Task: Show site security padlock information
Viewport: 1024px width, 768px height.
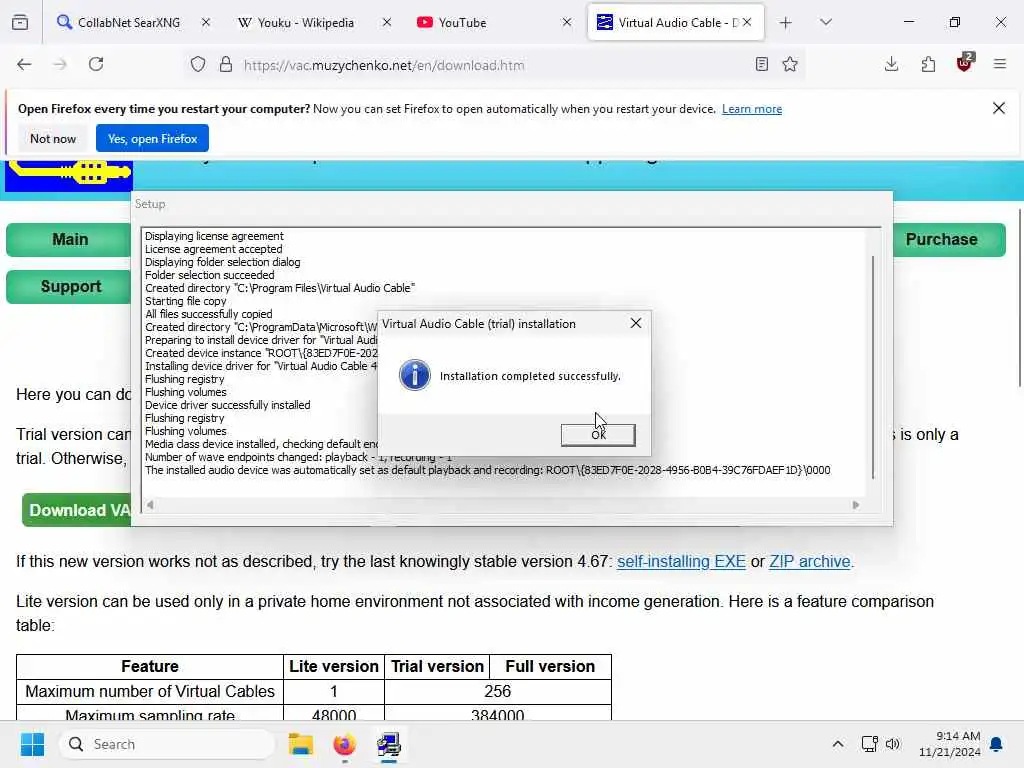Action: (x=226, y=64)
